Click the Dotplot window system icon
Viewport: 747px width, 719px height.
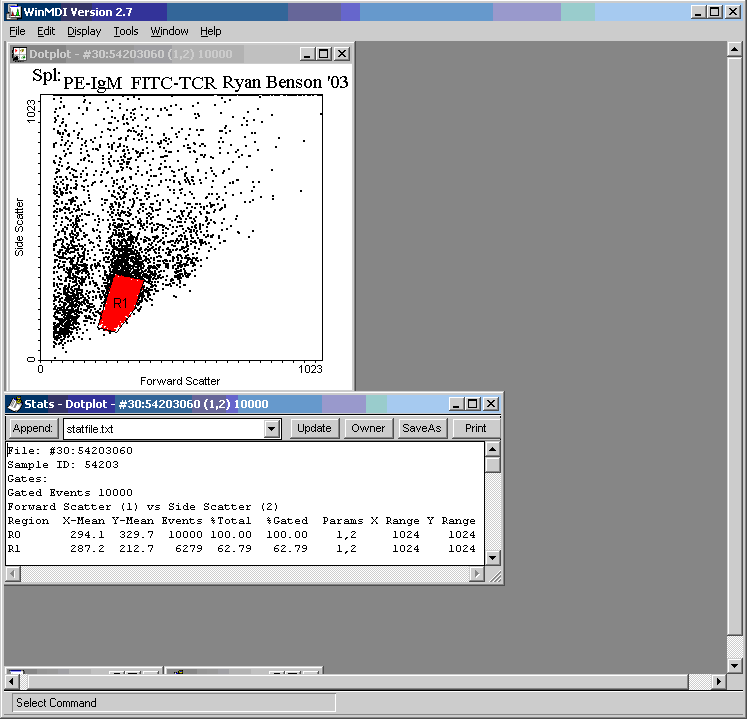(x=19, y=54)
